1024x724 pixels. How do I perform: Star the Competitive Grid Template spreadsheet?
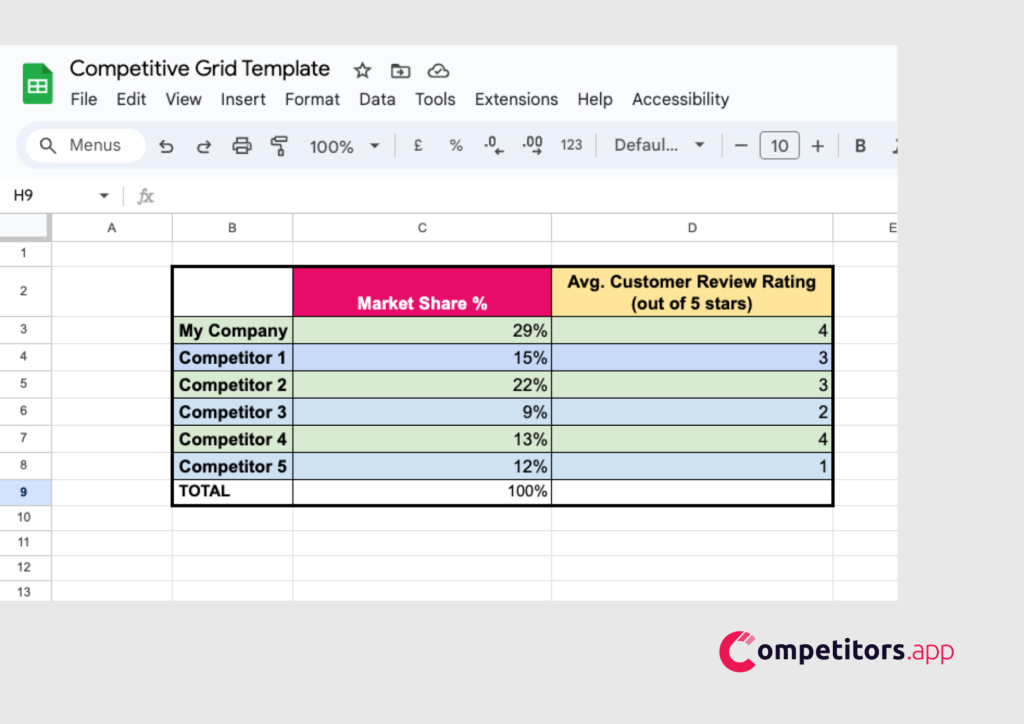(362, 70)
